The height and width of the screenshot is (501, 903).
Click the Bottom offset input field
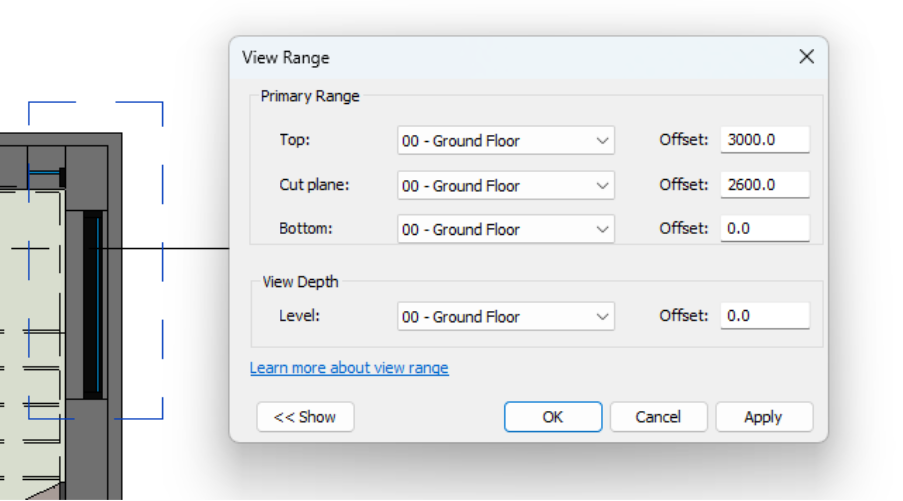click(765, 229)
